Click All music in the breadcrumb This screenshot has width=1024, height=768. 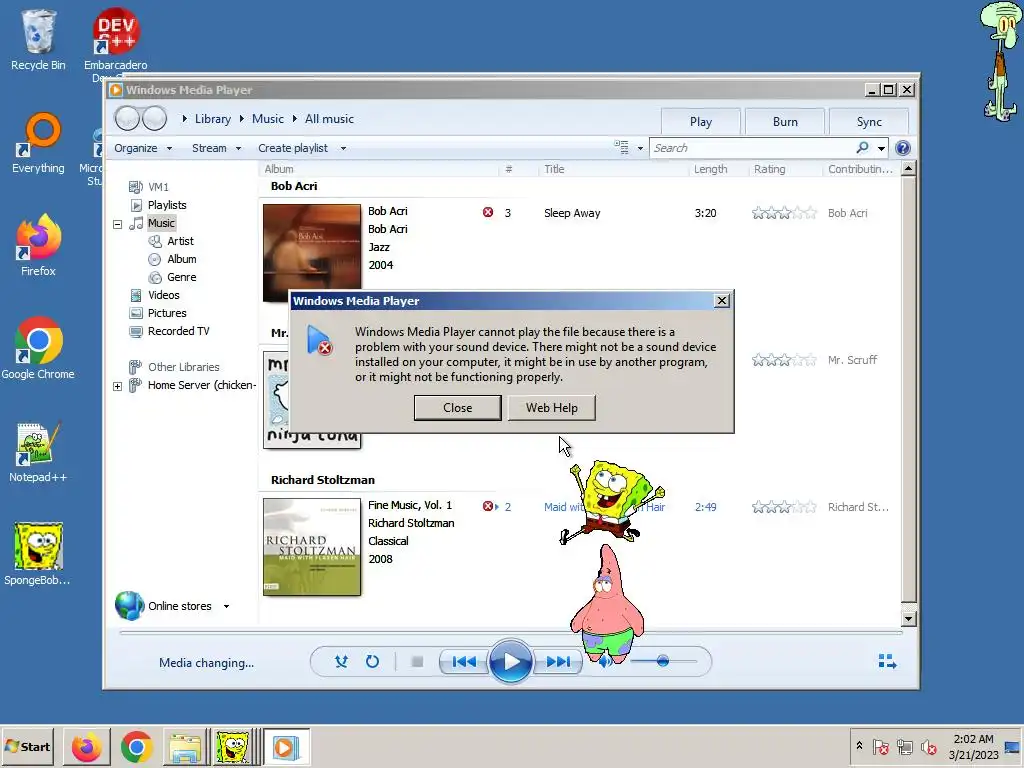pyautogui.click(x=329, y=119)
